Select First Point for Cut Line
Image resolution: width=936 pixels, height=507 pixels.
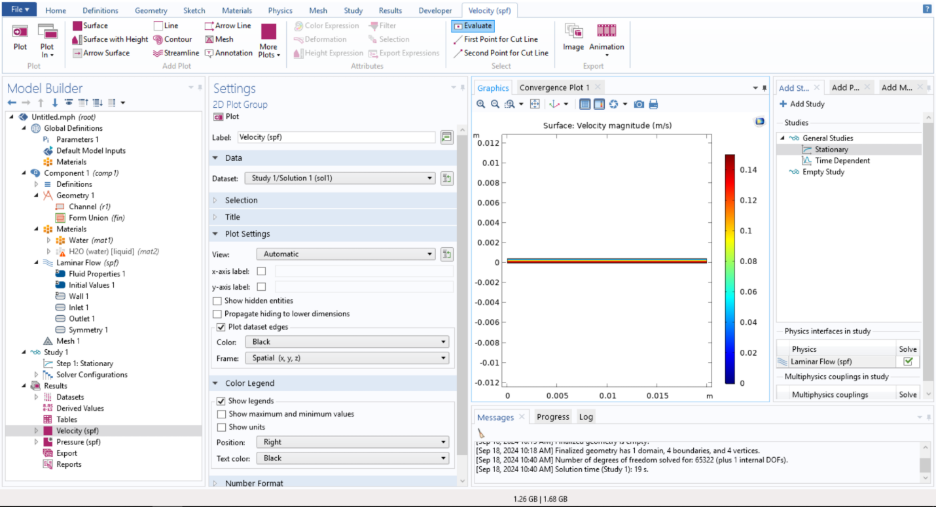495,39
